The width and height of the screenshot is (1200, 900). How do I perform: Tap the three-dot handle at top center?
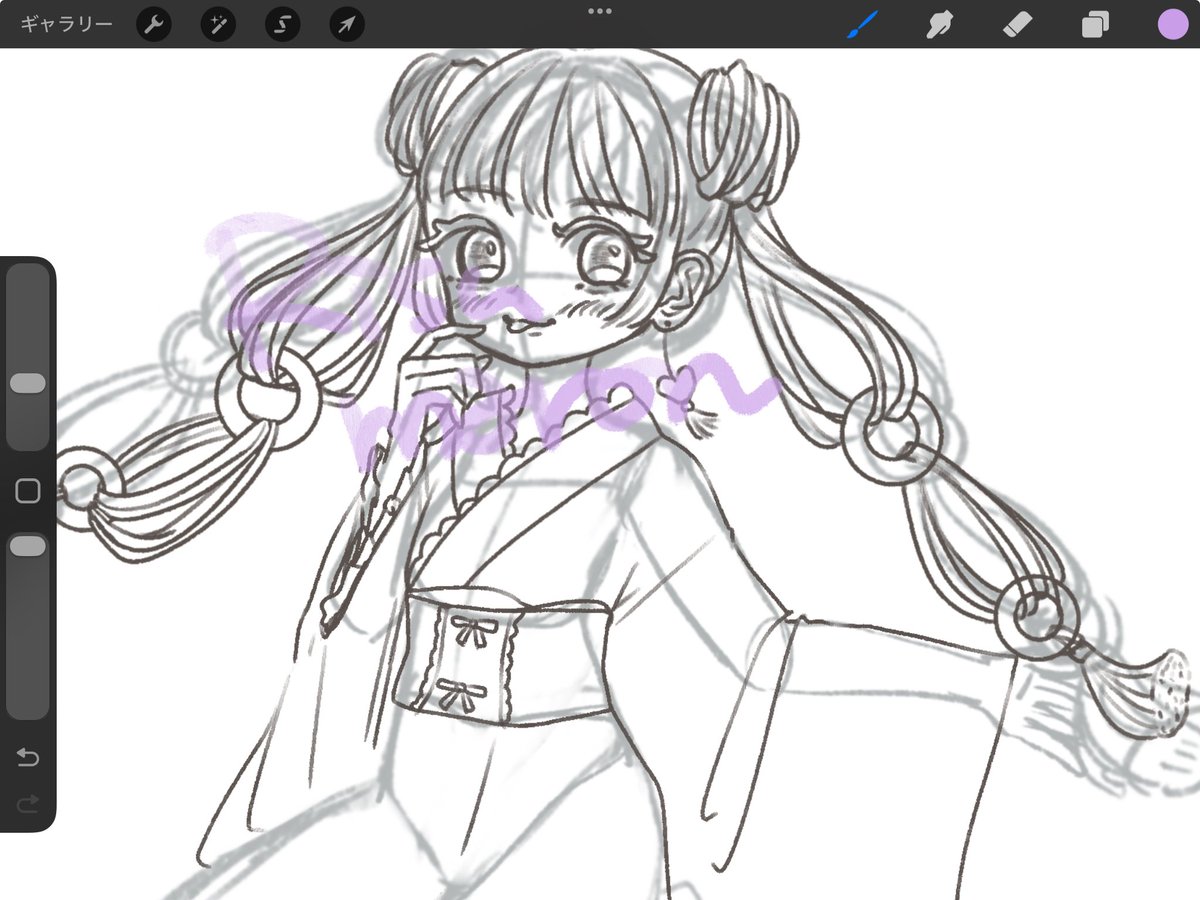click(x=600, y=11)
